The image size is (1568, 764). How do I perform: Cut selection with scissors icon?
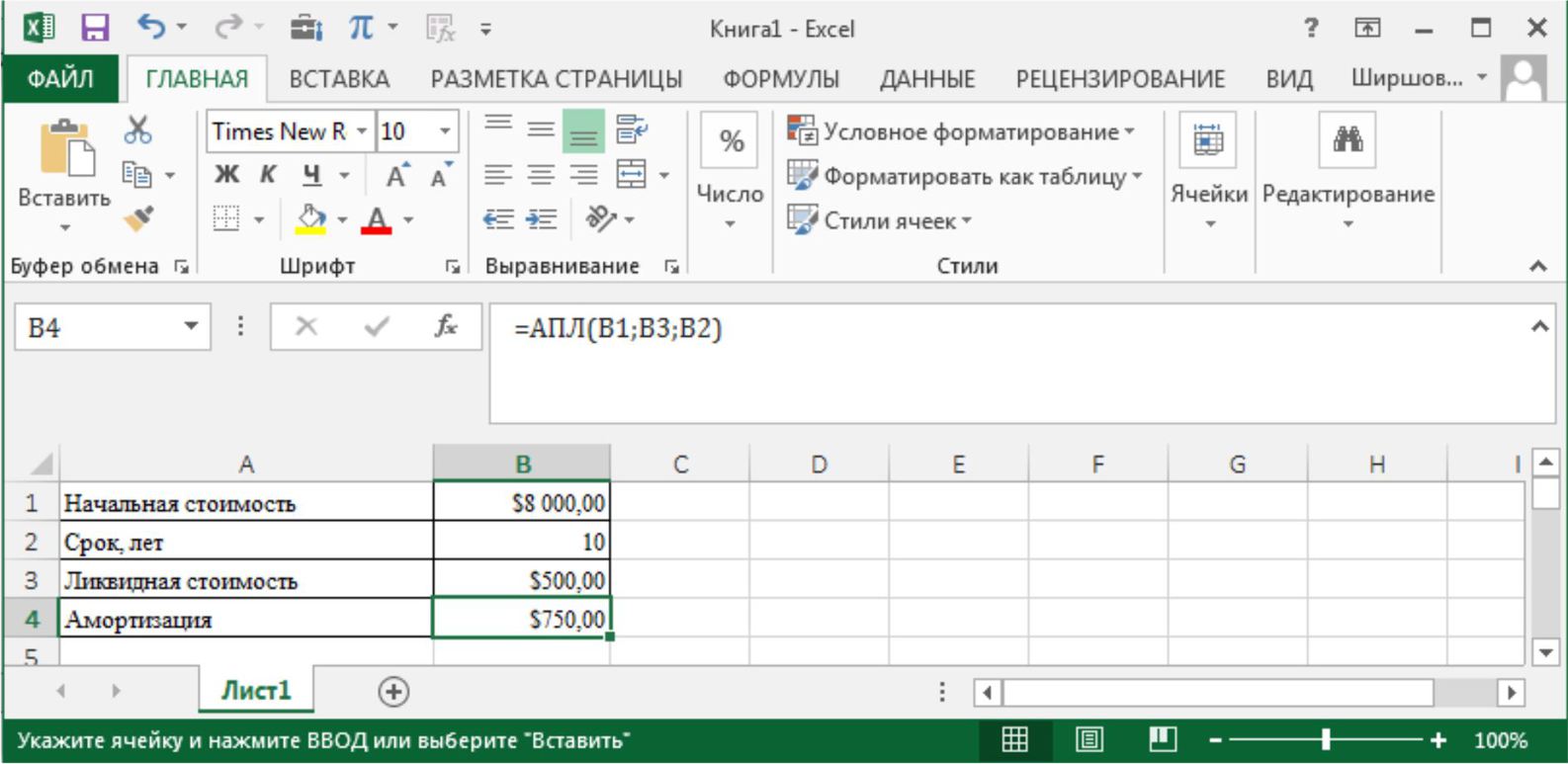137,129
